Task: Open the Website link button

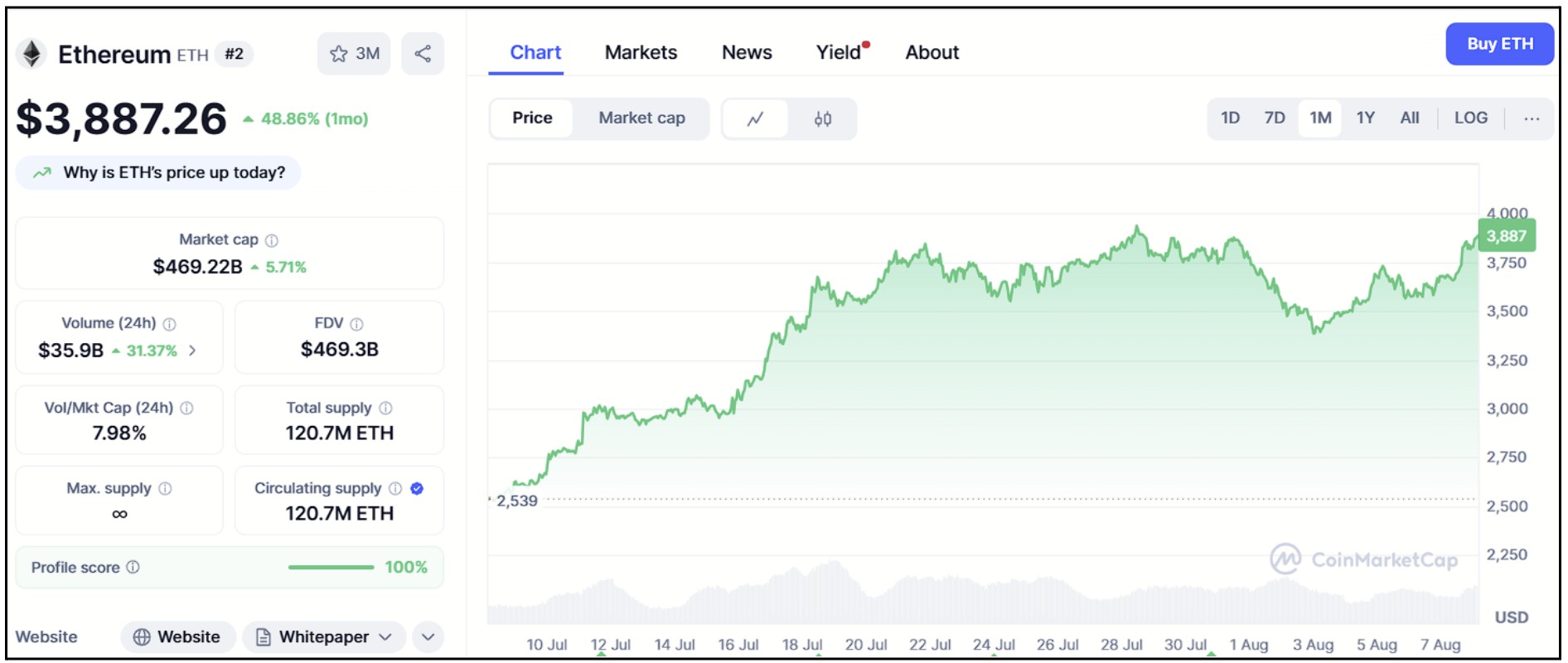Action: pos(177,636)
